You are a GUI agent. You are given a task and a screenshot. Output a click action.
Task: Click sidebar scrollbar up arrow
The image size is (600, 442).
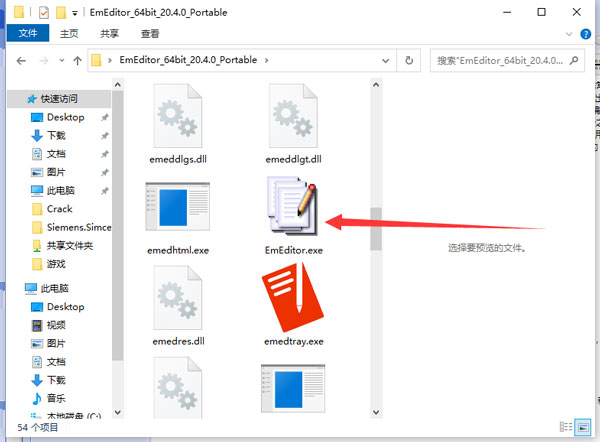pyautogui.click(x=118, y=85)
